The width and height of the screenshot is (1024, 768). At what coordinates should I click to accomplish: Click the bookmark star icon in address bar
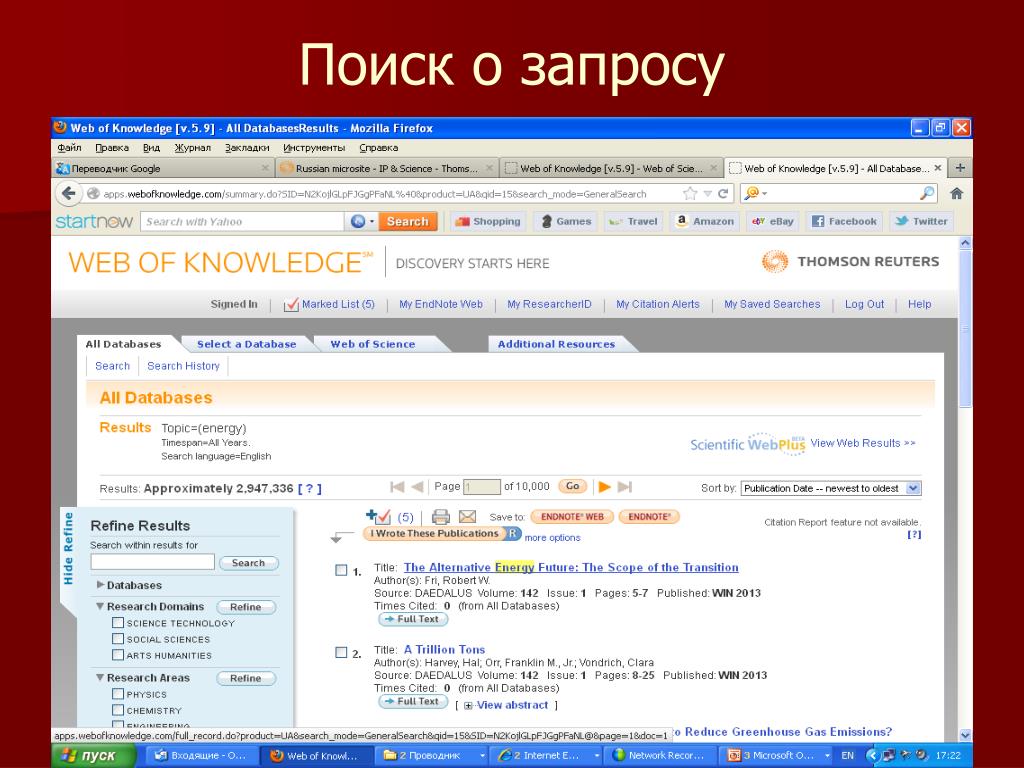(x=690, y=193)
